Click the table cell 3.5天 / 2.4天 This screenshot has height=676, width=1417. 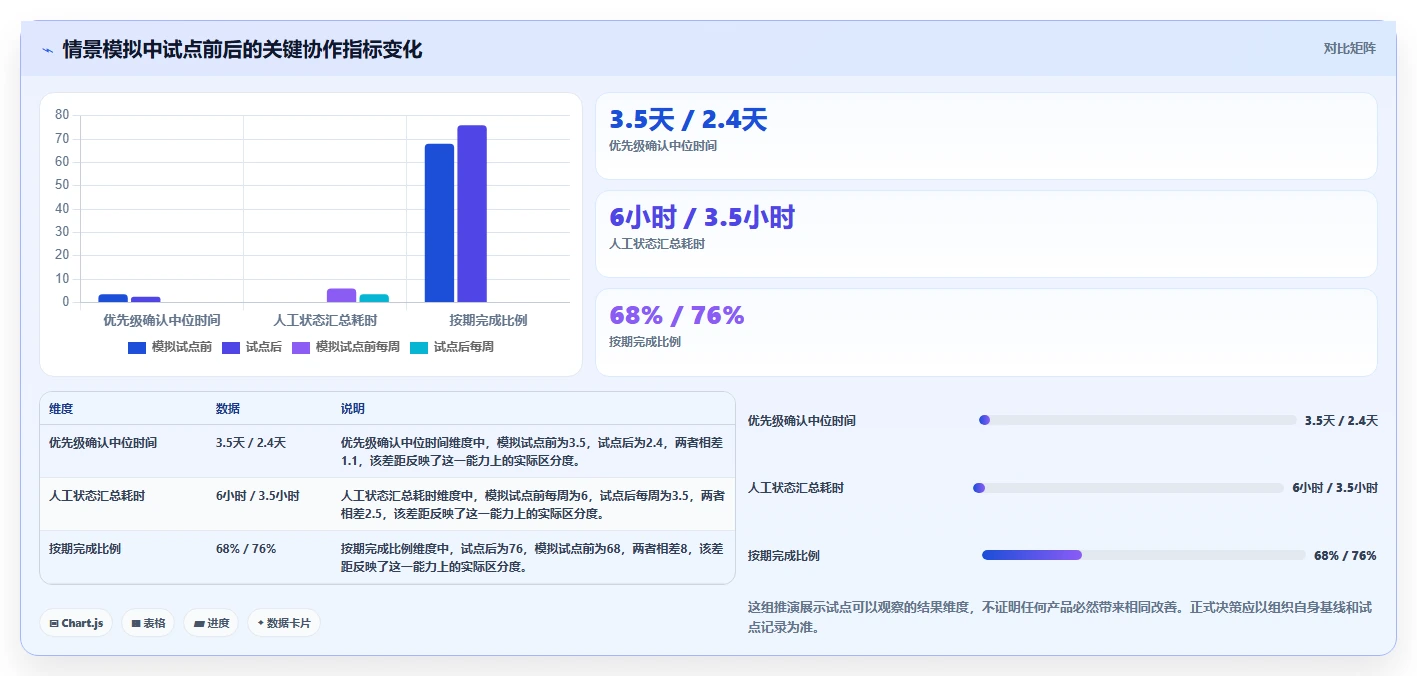(251, 442)
